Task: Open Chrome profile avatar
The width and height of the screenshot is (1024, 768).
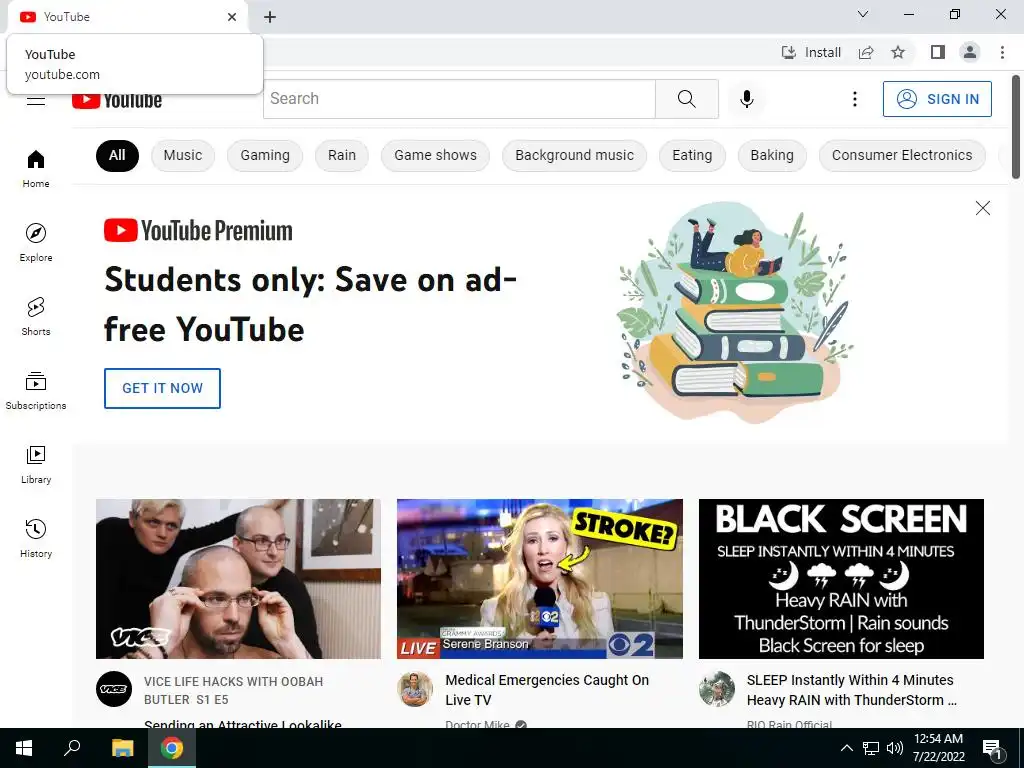Action: (970, 52)
